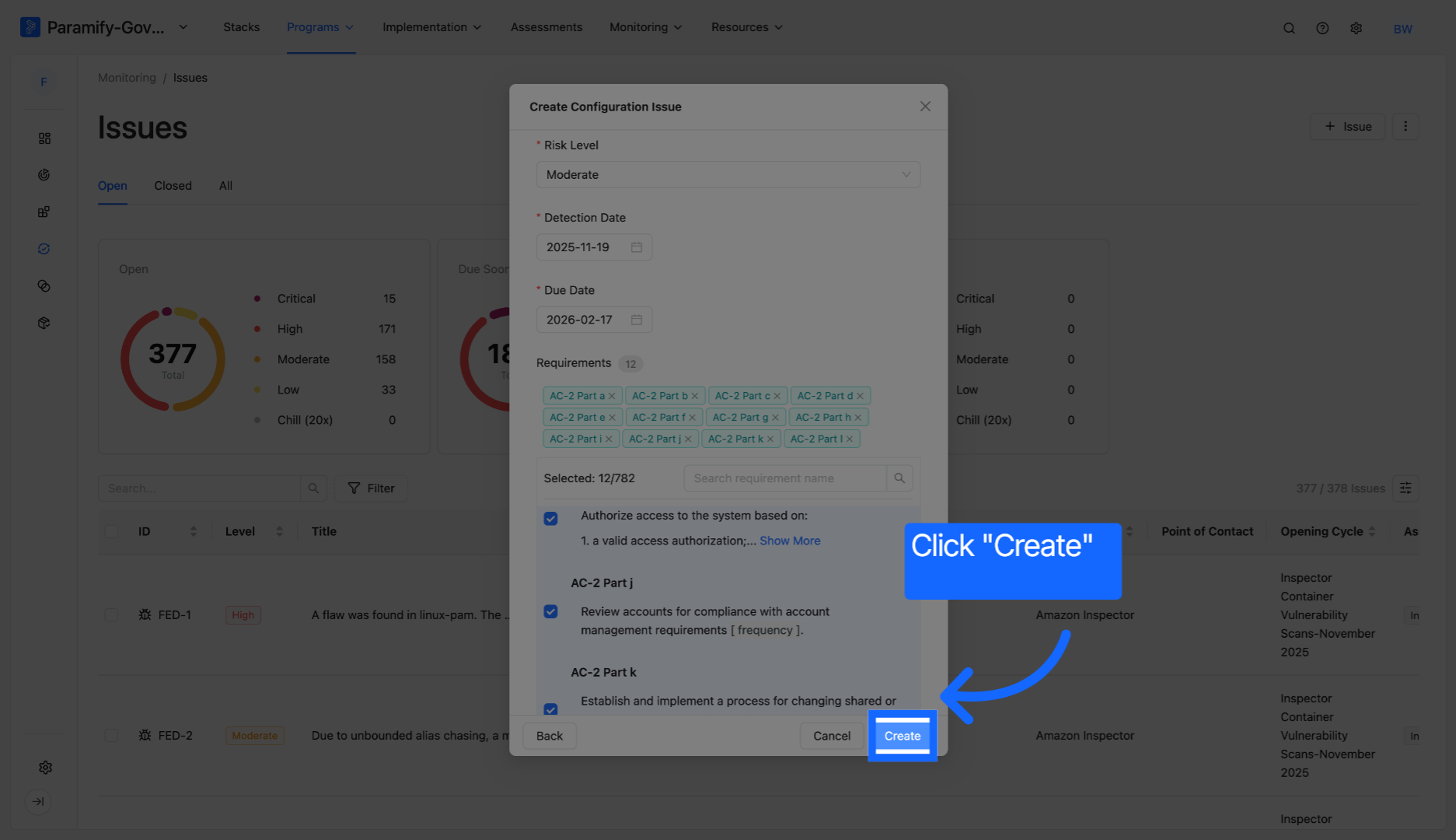This screenshot has width=1456, height=840.
Task: Click the Requirements count badge 12
Action: tap(630, 364)
